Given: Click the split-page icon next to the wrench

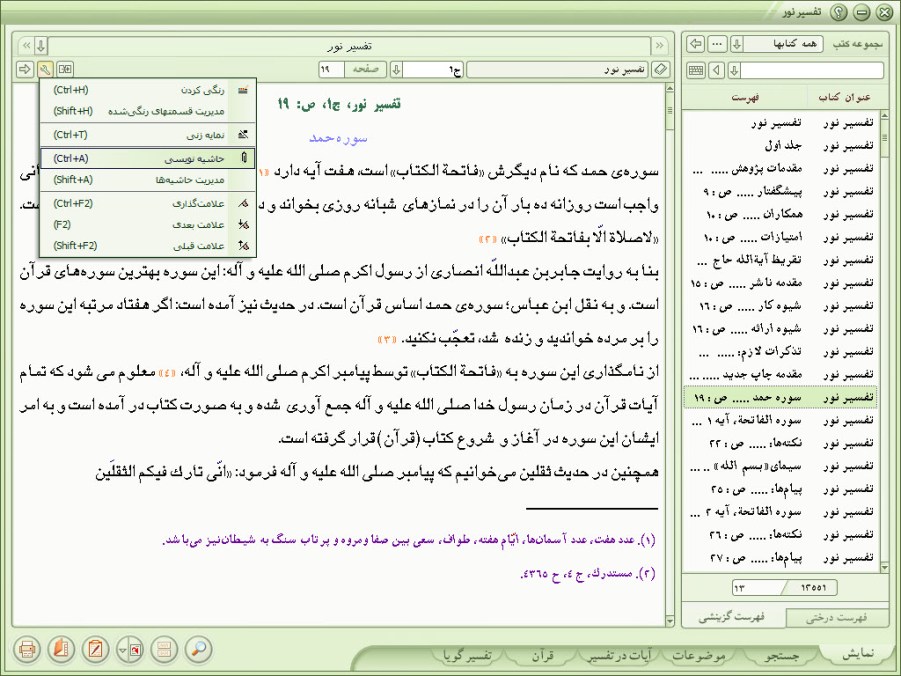Looking at the screenshot, I should click(x=65, y=70).
